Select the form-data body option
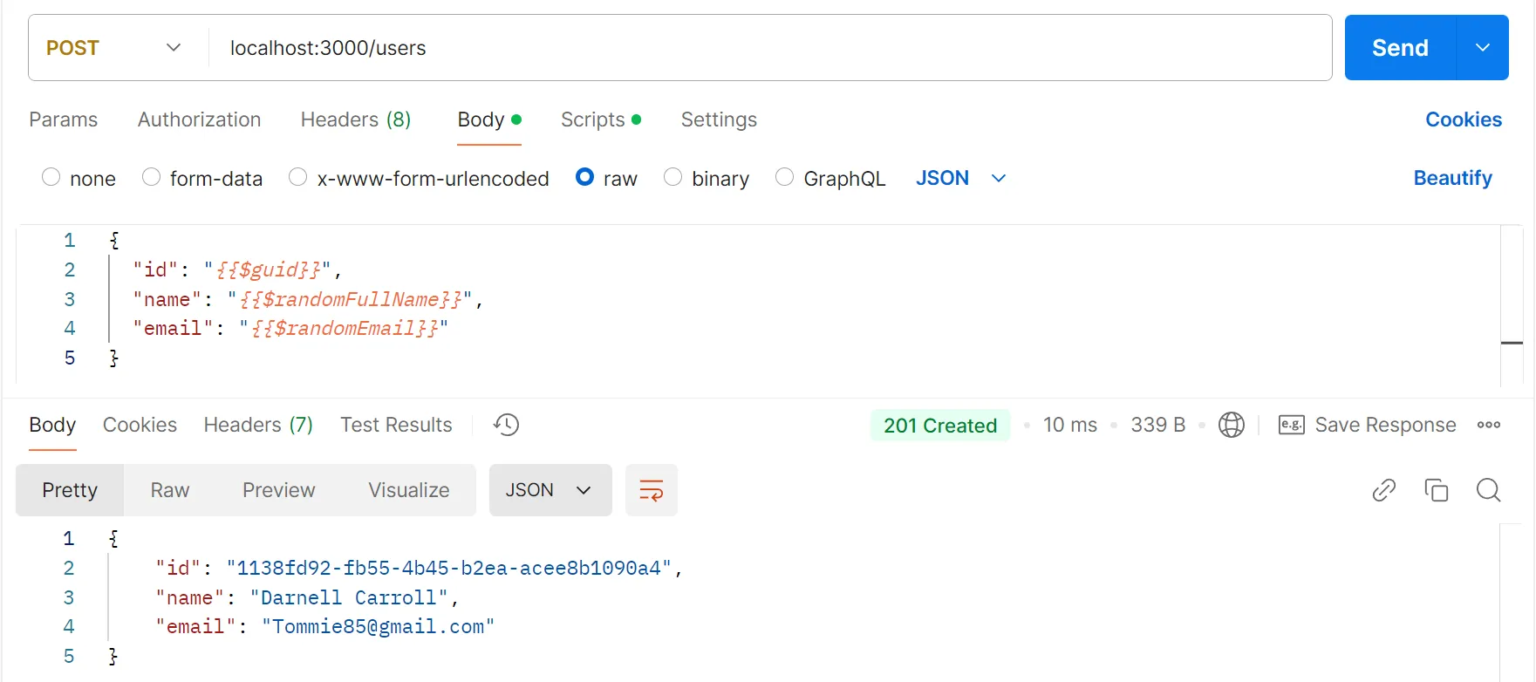Screen dimensions: 1536x682 pyautogui.click(x=151, y=178)
